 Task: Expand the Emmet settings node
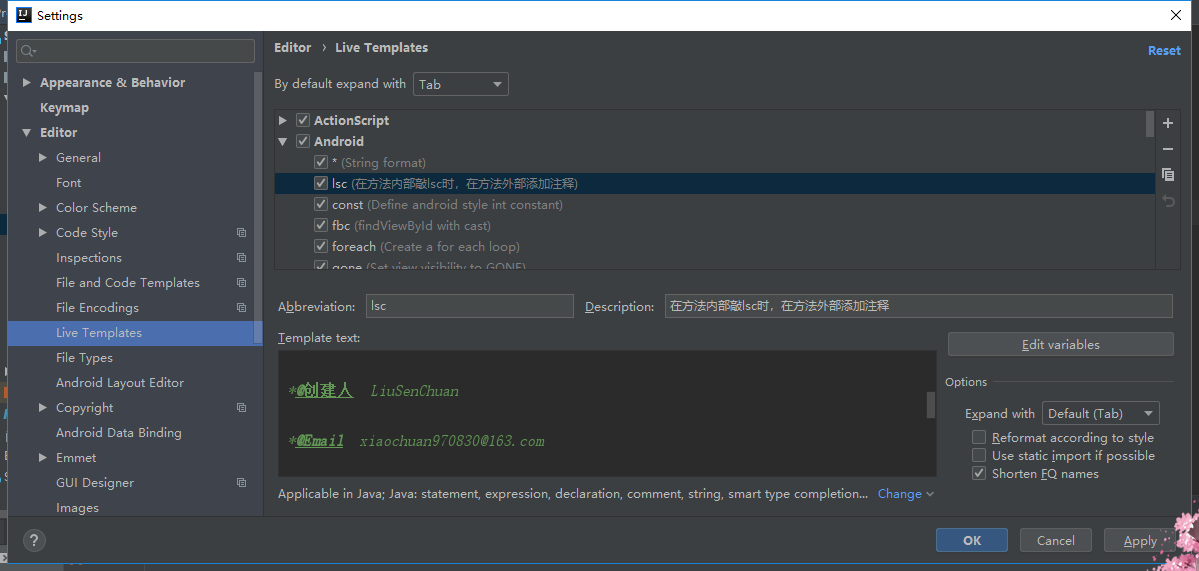click(x=43, y=457)
